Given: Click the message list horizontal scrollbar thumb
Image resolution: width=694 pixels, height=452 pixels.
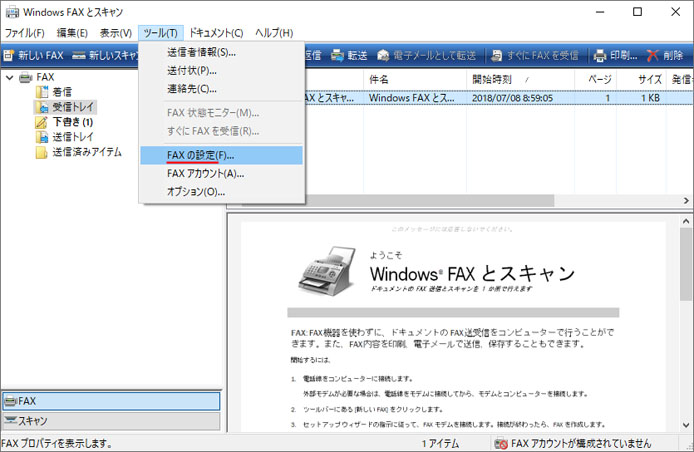Looking at the screenshot, I should coord(429,201).
